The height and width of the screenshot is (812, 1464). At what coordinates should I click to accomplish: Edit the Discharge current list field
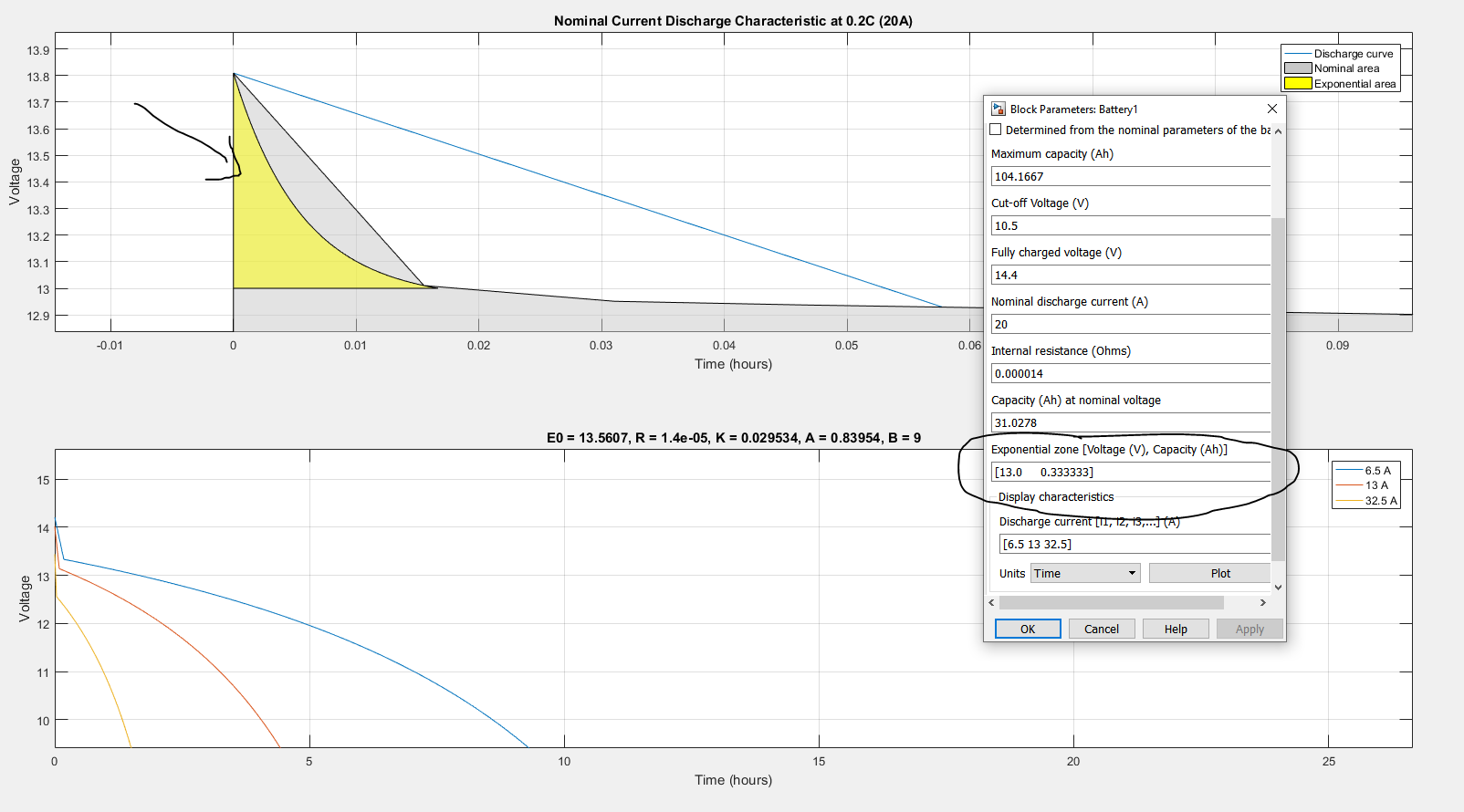(x=1135, y=544)
